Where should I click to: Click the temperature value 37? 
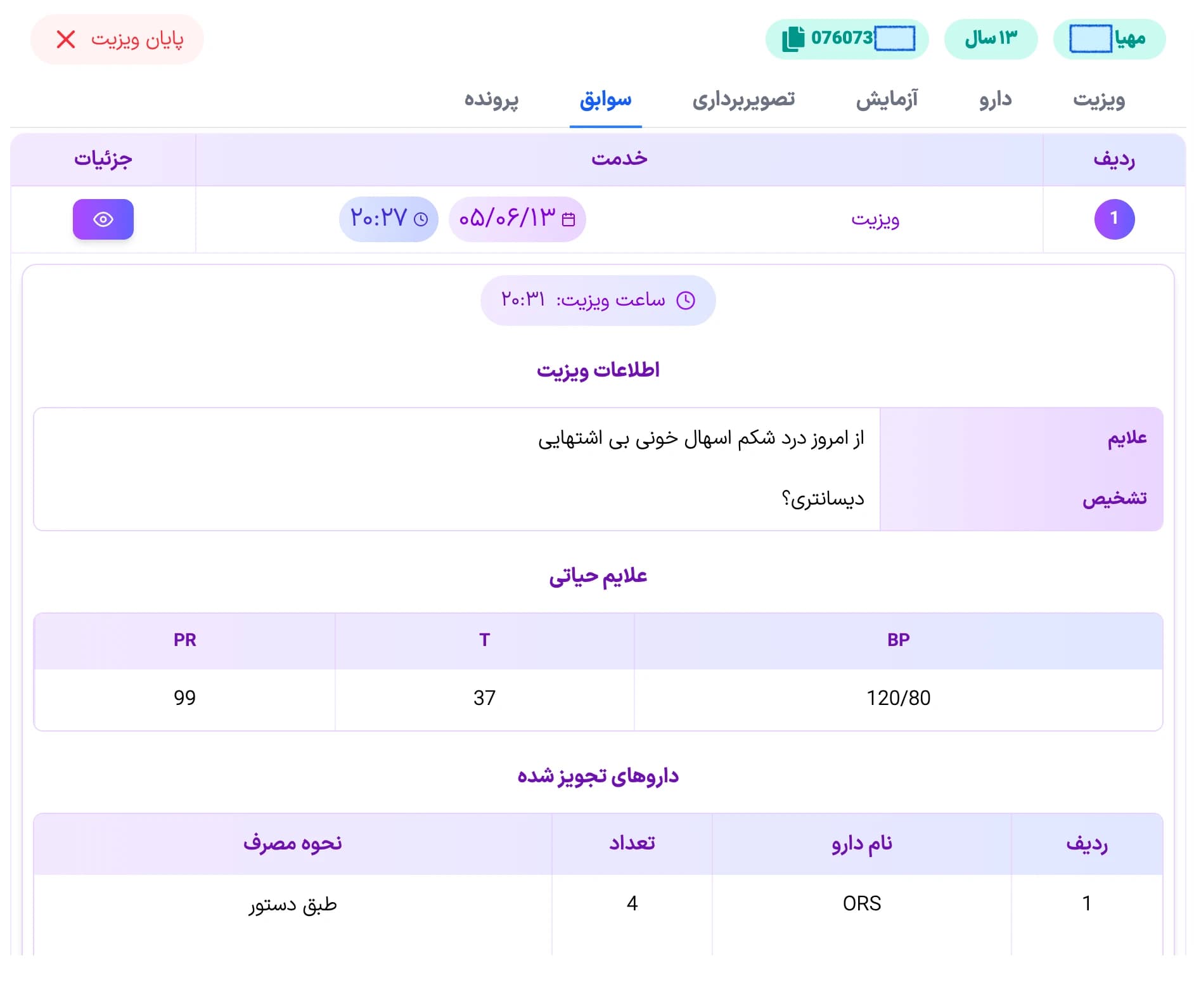pos(484,698)
